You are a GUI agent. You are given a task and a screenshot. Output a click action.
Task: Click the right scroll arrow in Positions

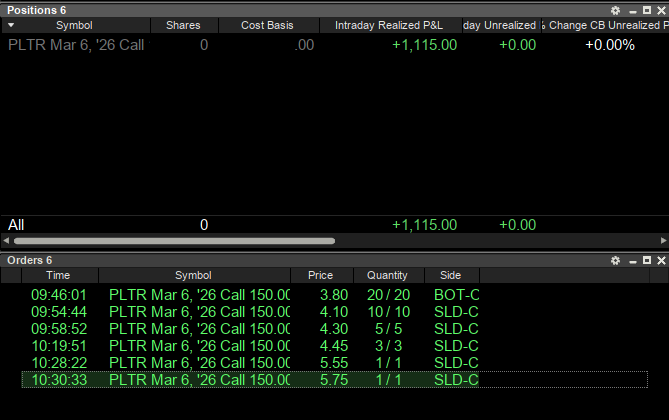click(663, 241)
